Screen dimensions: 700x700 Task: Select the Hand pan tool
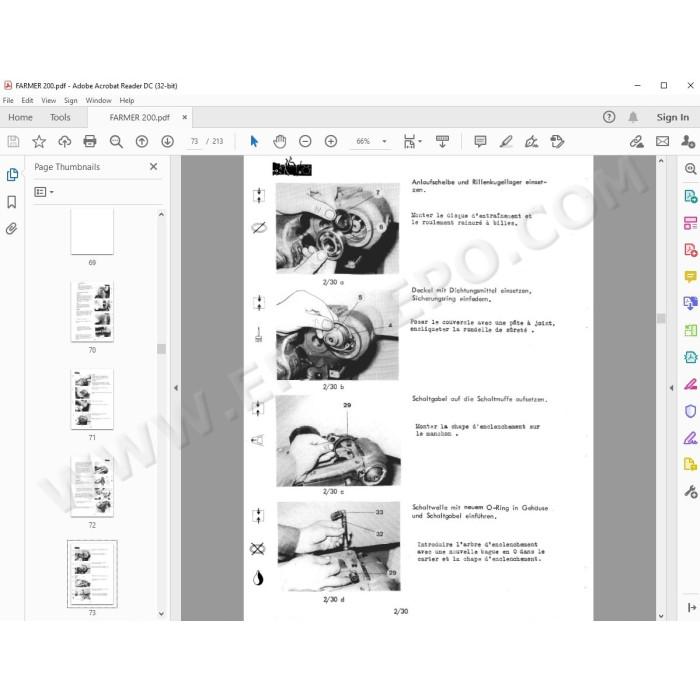pyautogui.click(x=280, y=142)
